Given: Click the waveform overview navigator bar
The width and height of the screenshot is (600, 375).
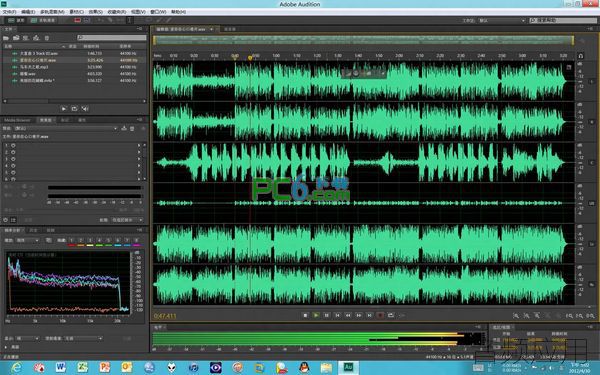Looking at the screenshot, I should [363, 40].
